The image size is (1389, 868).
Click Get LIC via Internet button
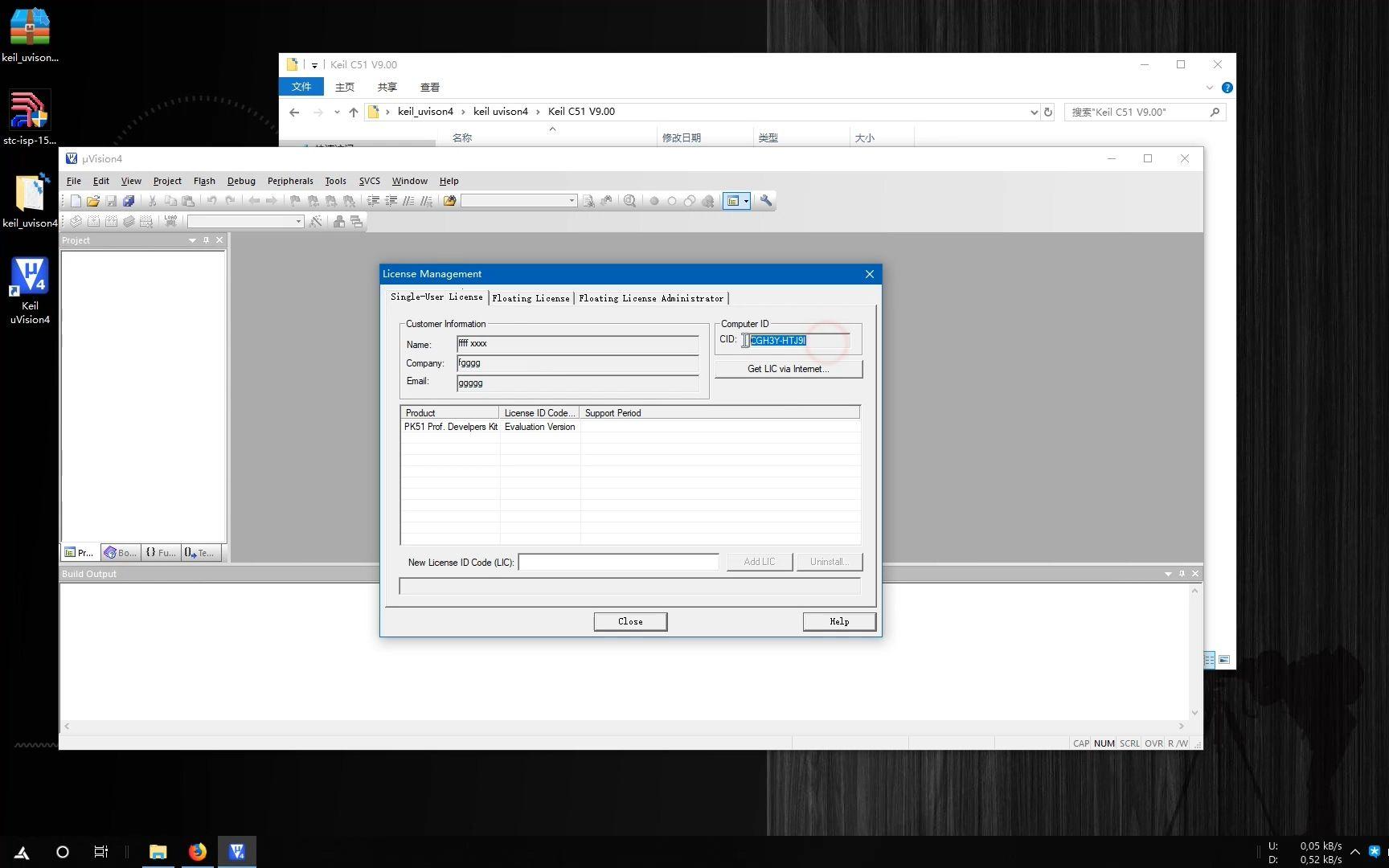tap(789, 369)
